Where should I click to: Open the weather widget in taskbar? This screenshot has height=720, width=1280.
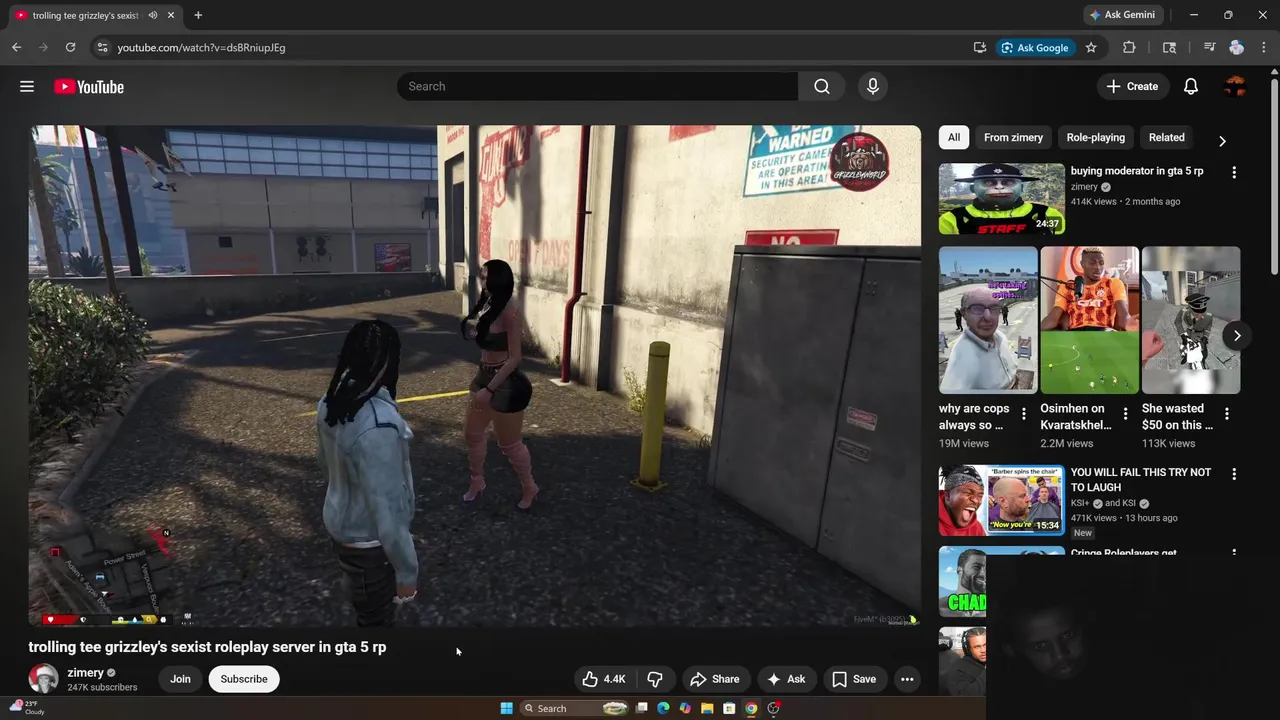click(27, 707)
